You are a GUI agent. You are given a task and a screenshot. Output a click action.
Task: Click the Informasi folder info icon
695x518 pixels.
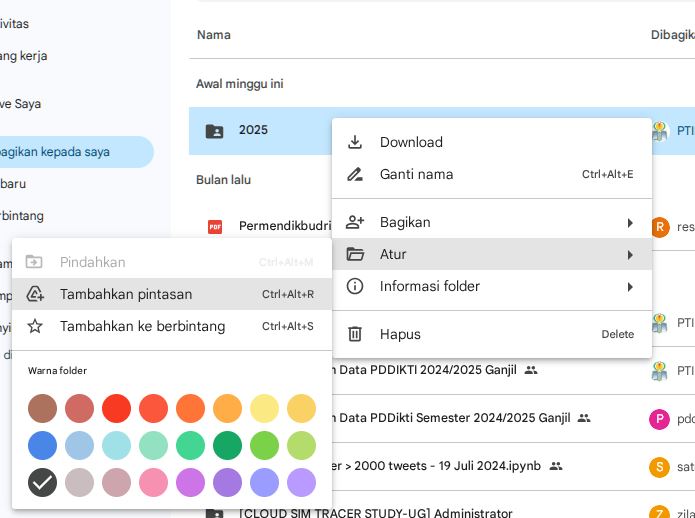[355, 286]
